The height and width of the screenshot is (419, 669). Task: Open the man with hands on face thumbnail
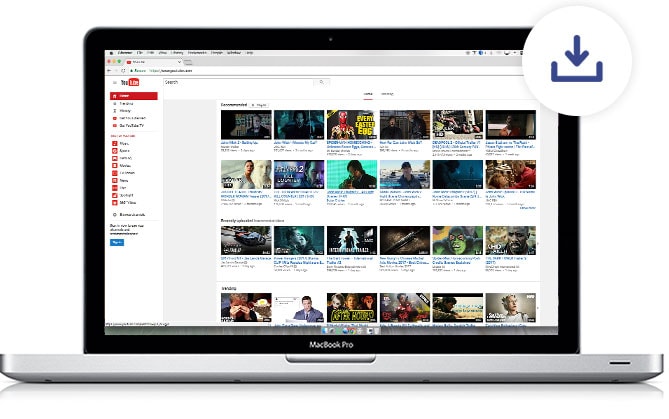[246, 307]
